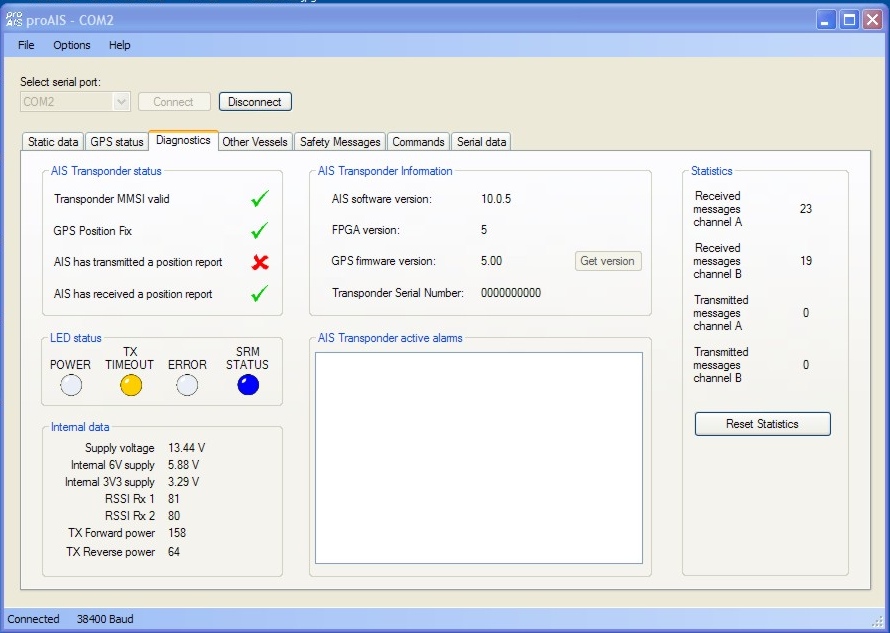This screenshot has width=890, height=633.
Task: Click the 38400 Baud status bar entry
Action: (105, 619)
